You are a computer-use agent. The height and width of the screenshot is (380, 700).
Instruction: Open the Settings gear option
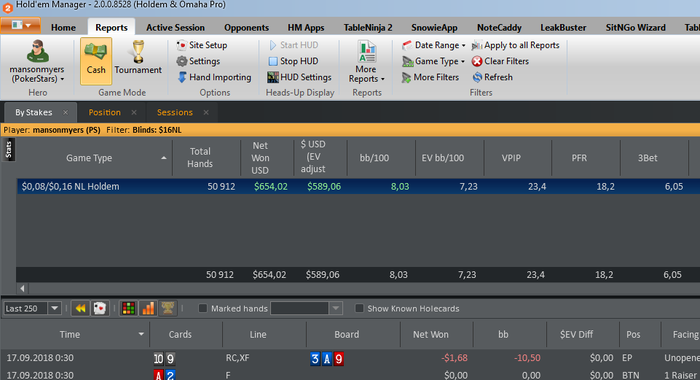click(198, 61)
